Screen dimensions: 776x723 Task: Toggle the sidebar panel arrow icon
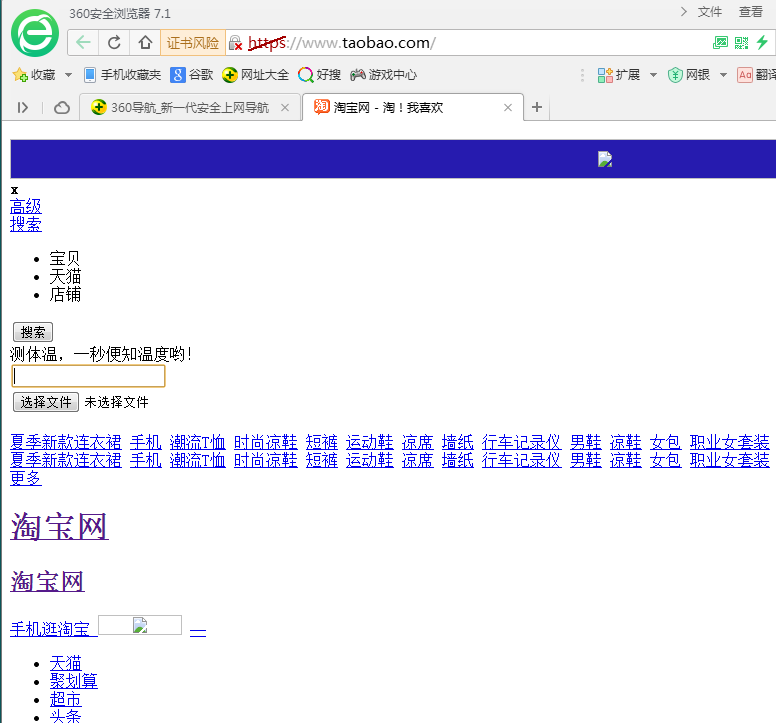[23, 107]
